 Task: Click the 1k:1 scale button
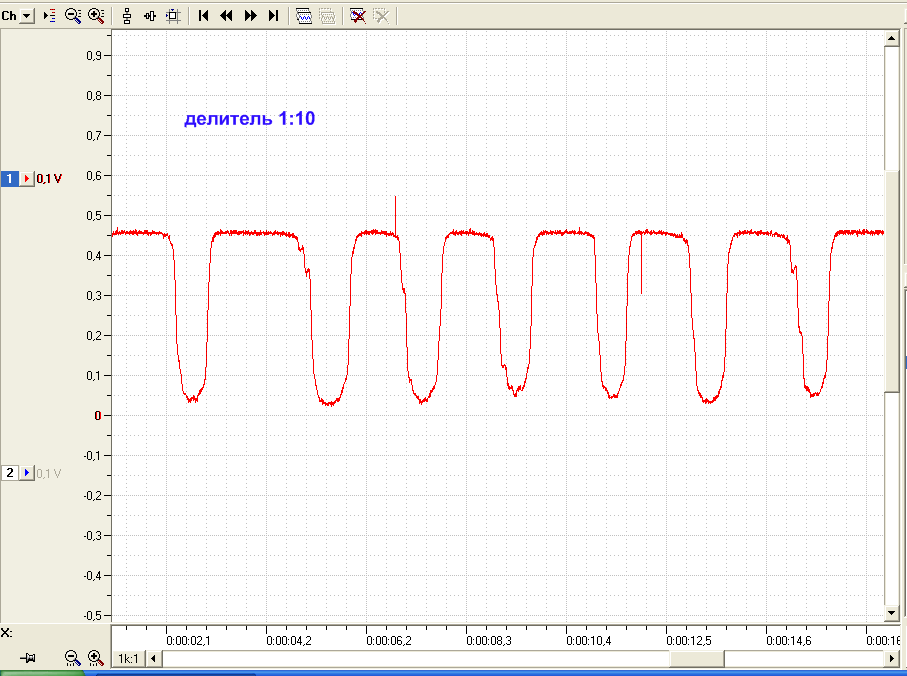(x=128, y=659)
